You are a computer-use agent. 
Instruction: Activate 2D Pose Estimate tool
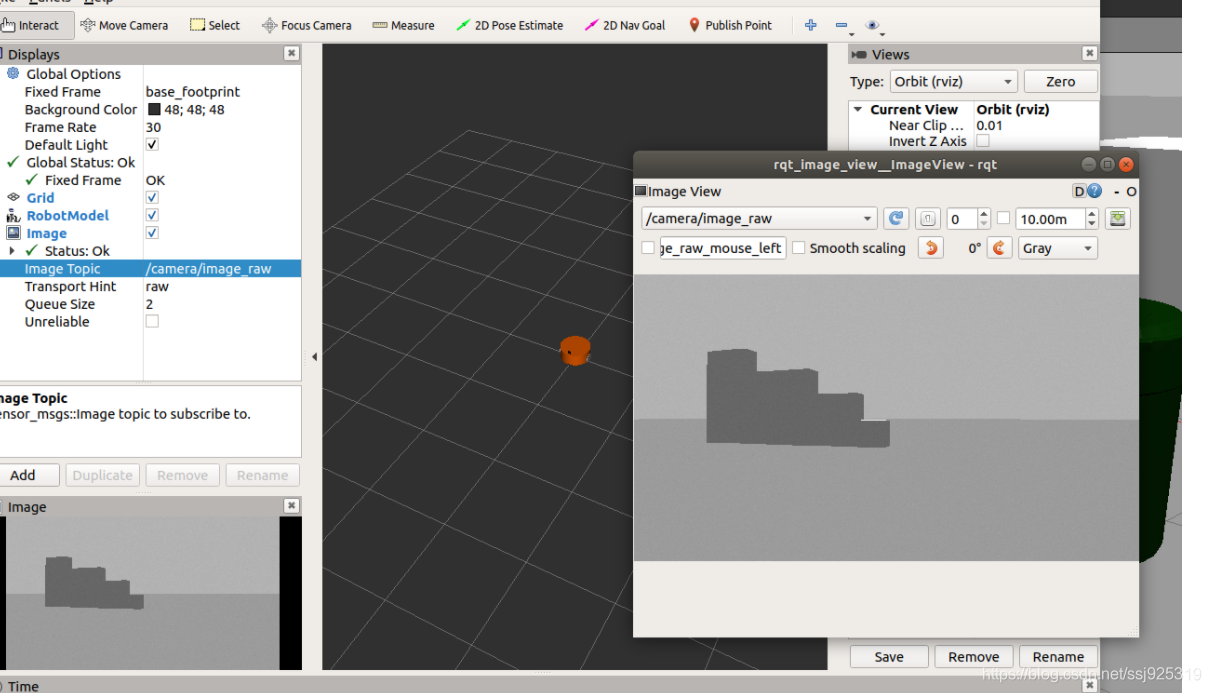(509, 25)
